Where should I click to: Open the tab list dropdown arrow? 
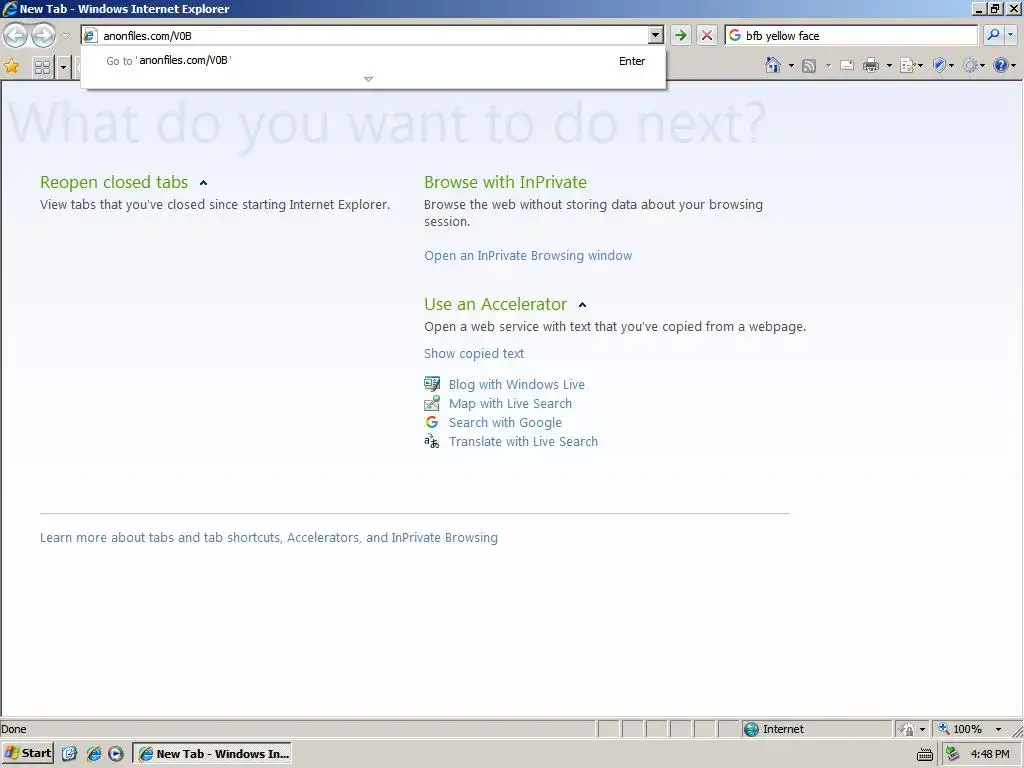63,67
